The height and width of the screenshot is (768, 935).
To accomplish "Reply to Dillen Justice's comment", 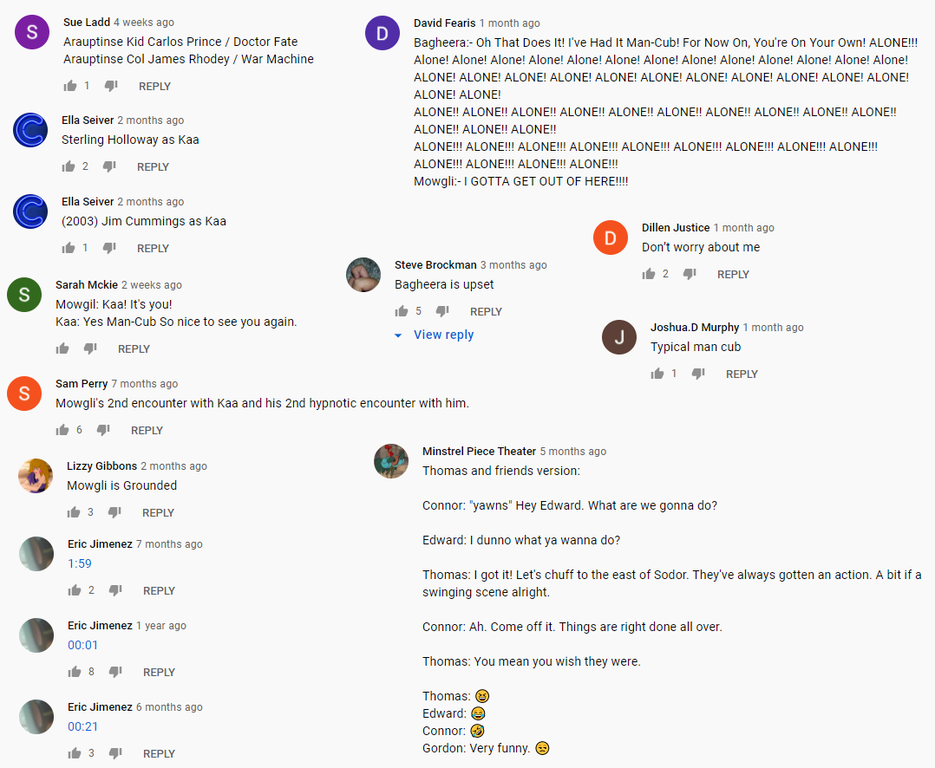I will coord(733,274).
